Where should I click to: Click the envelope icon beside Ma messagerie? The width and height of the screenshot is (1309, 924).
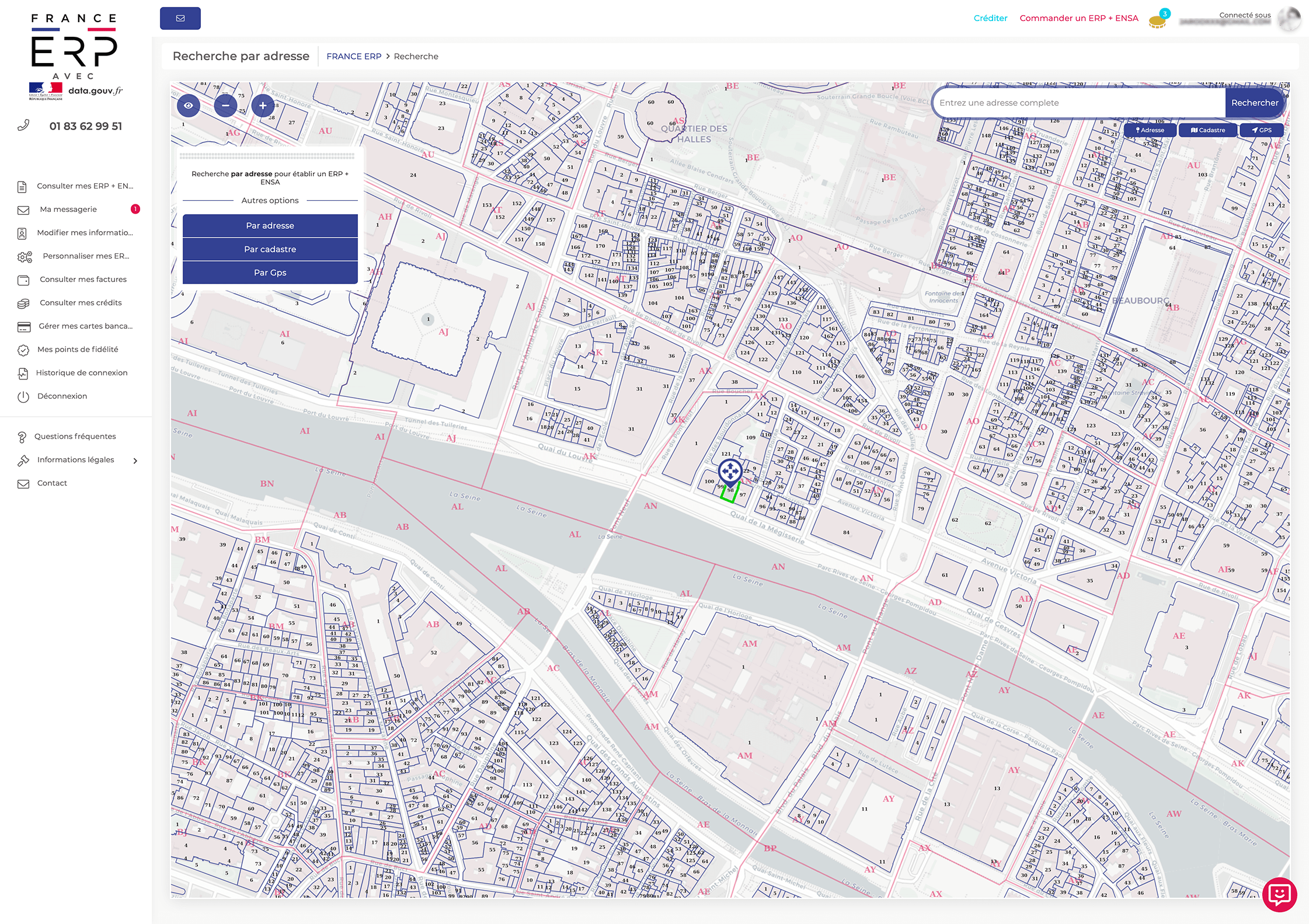(x=23, y=210)
